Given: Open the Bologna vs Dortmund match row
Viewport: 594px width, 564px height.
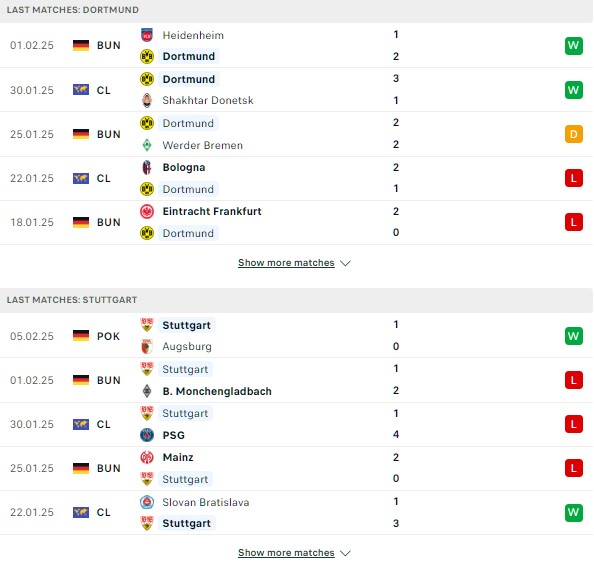Looking at the screenshot, I should pos(296,178).
